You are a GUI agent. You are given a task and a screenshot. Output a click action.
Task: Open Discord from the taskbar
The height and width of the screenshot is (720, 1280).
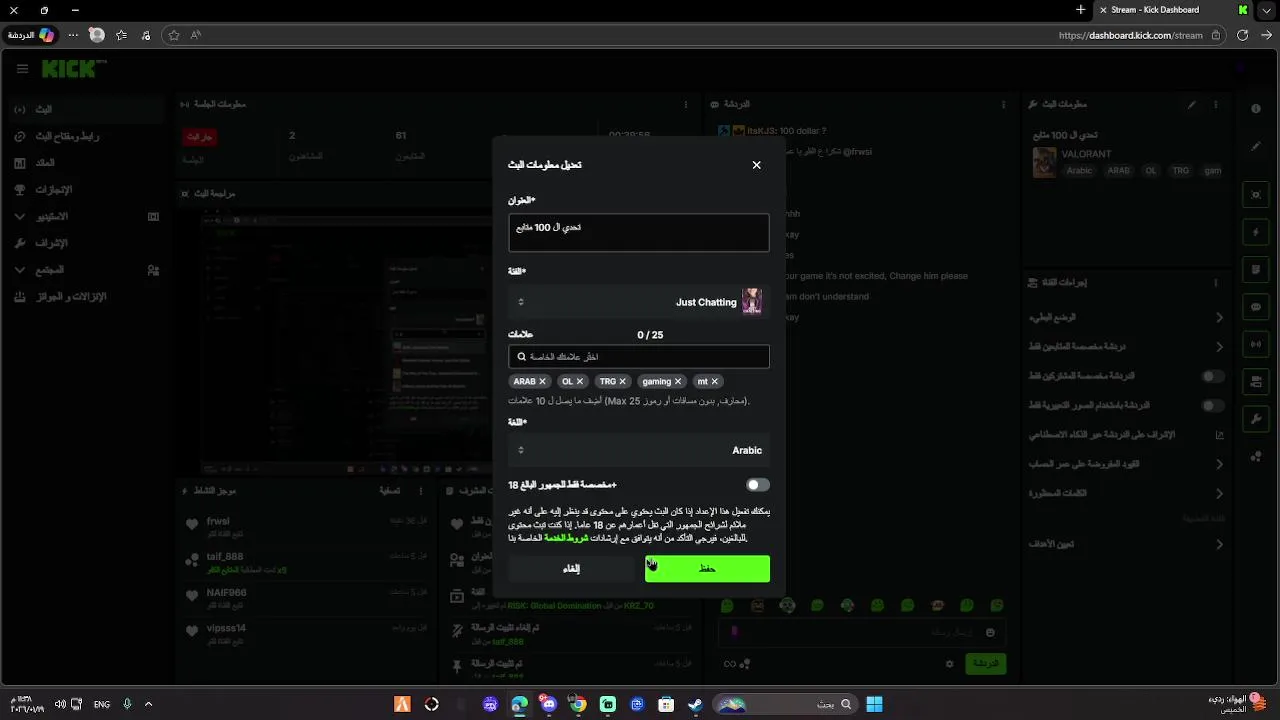pyautogui.click(x=548, y=704)
